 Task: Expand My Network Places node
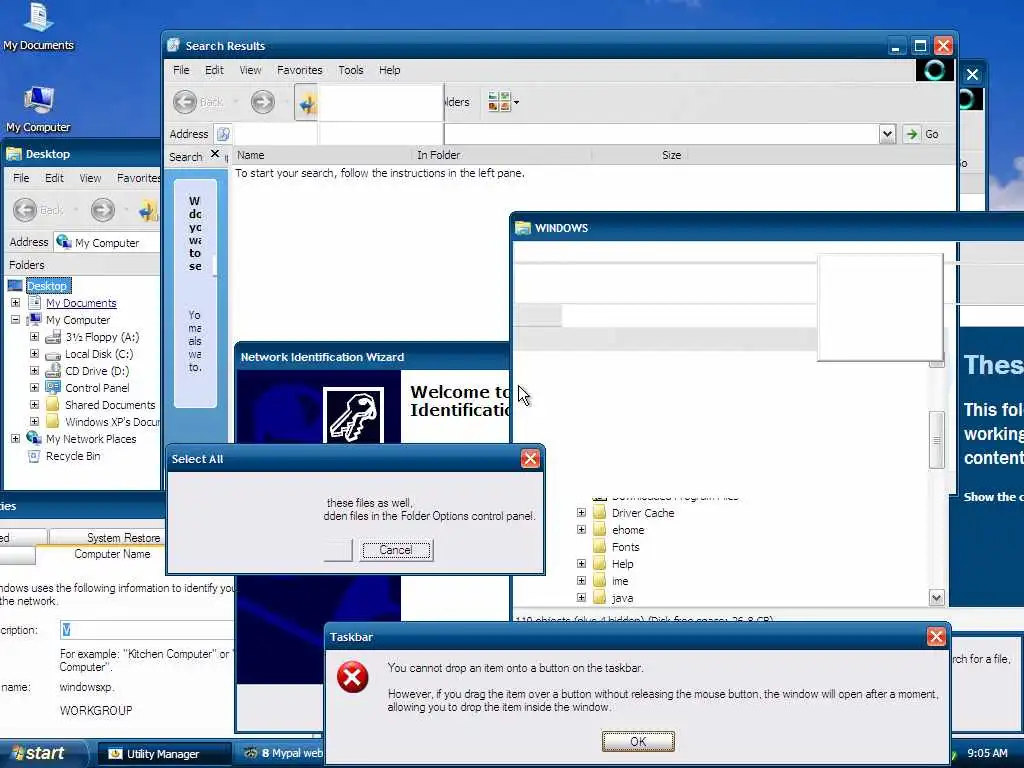tap(16, 438)
